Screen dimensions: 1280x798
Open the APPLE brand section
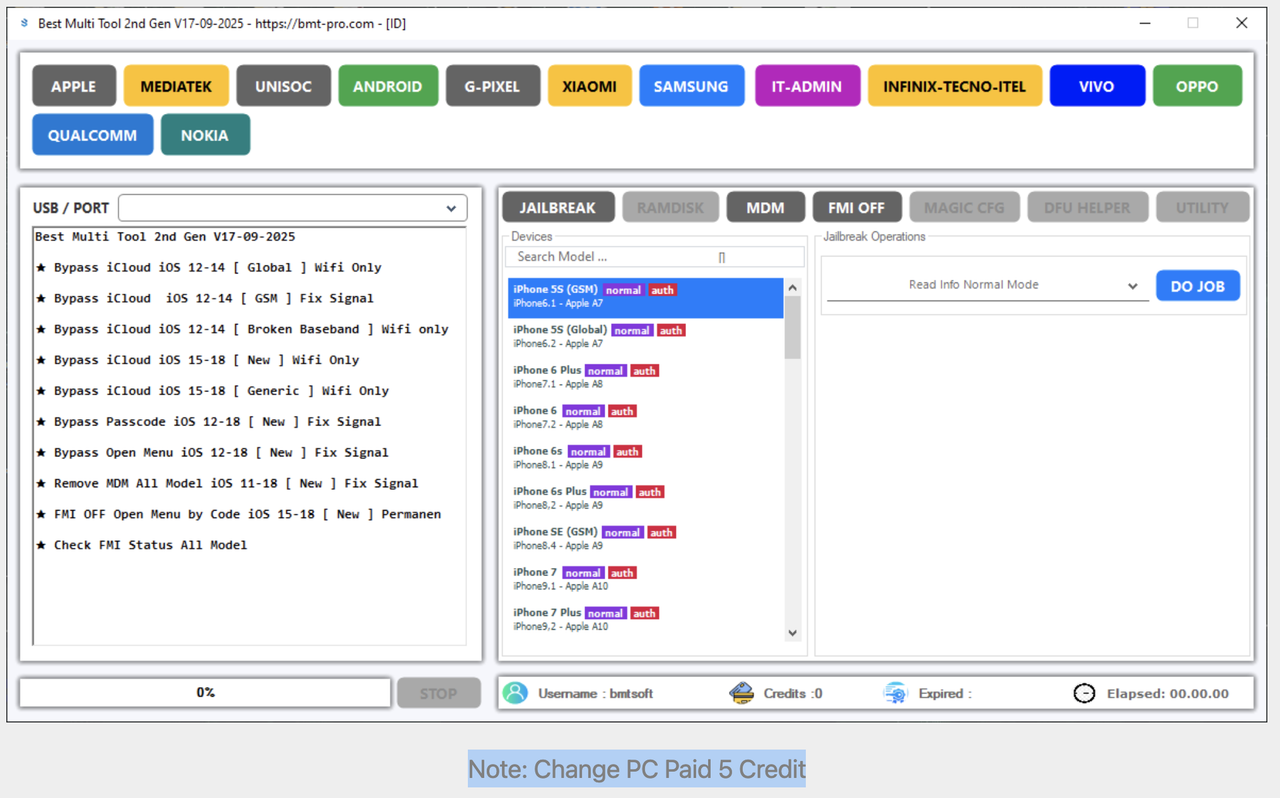(x=74, y=86)
